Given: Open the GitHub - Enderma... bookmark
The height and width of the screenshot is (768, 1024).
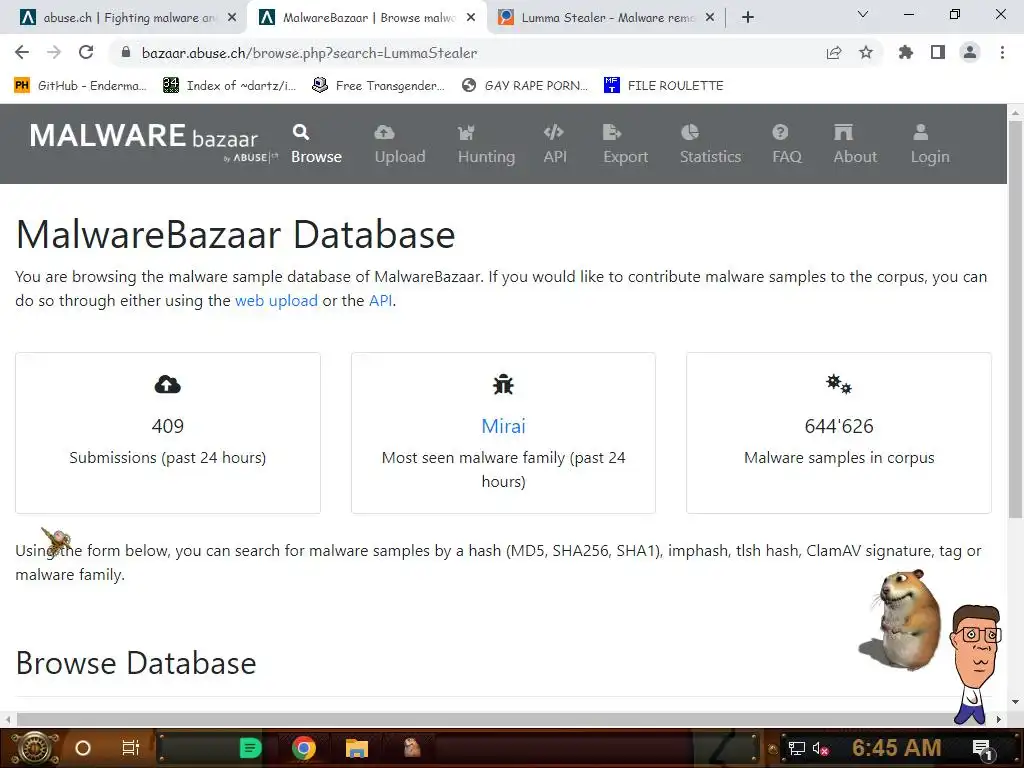Looking at the screenshot, I should point(80,86).
